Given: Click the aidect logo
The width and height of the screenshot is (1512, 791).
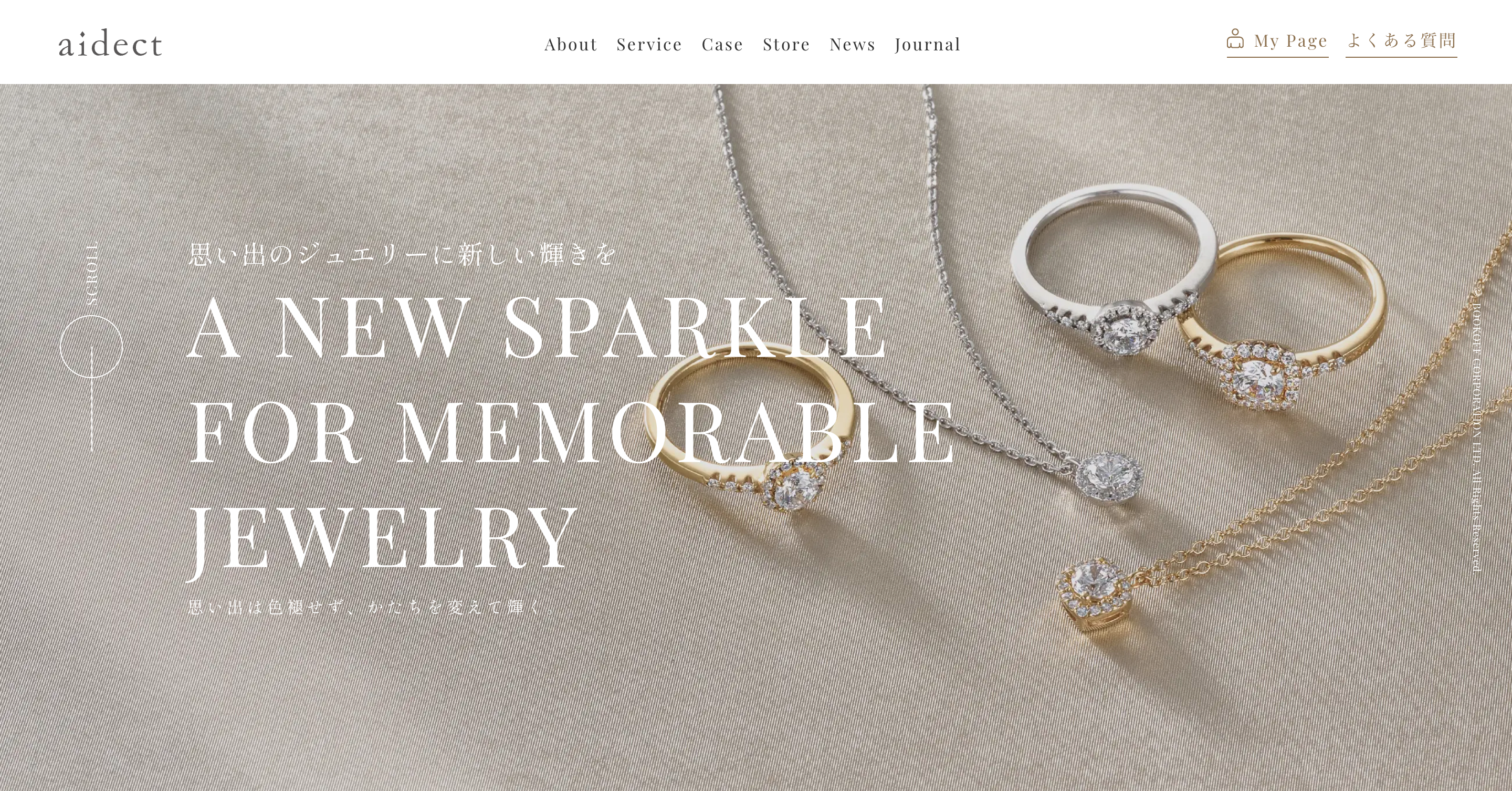Looking at the screenshot, I should [x=110, y=43].
